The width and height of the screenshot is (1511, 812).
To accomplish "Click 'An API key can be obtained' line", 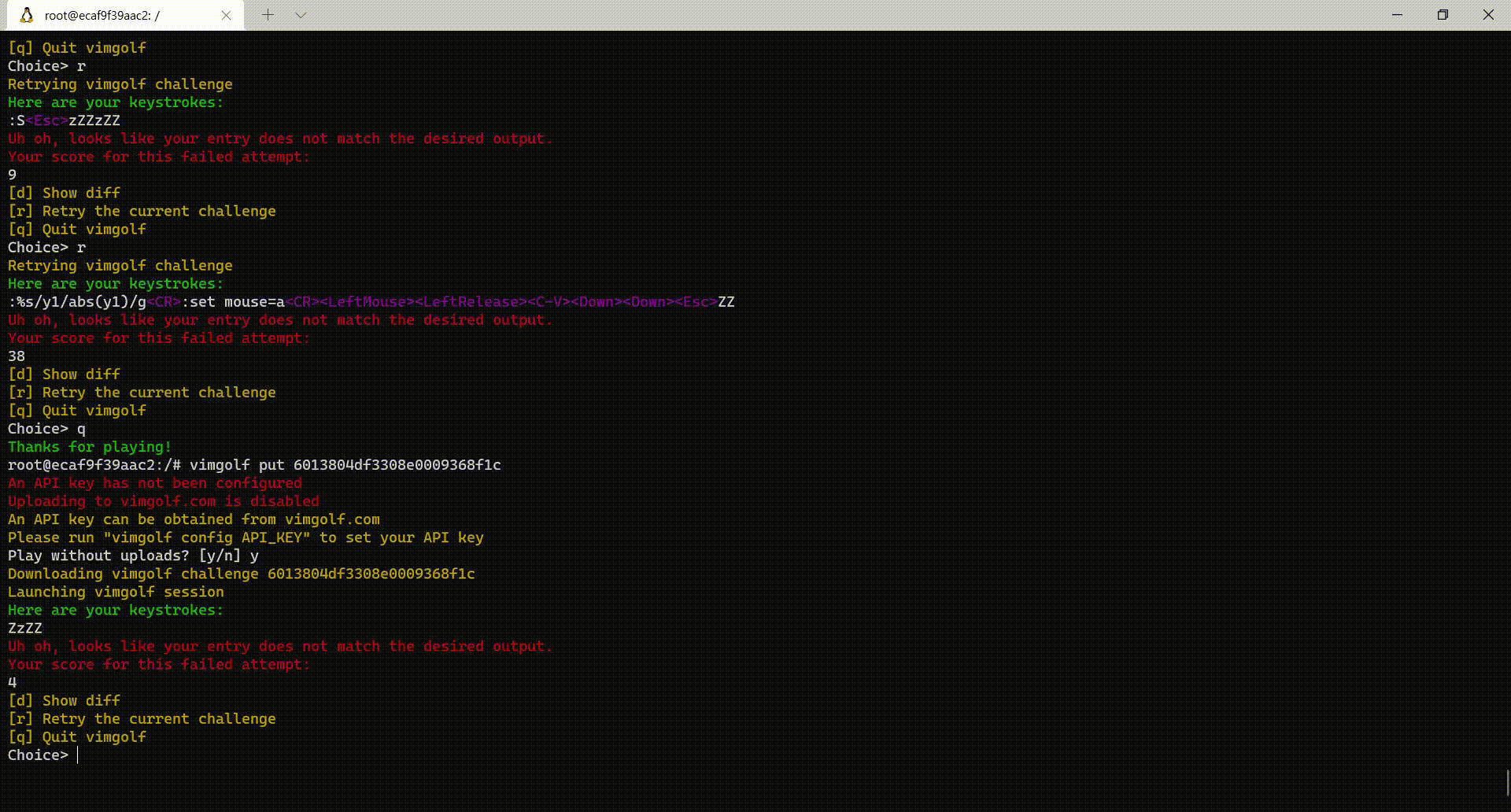I will pos(194,519).
